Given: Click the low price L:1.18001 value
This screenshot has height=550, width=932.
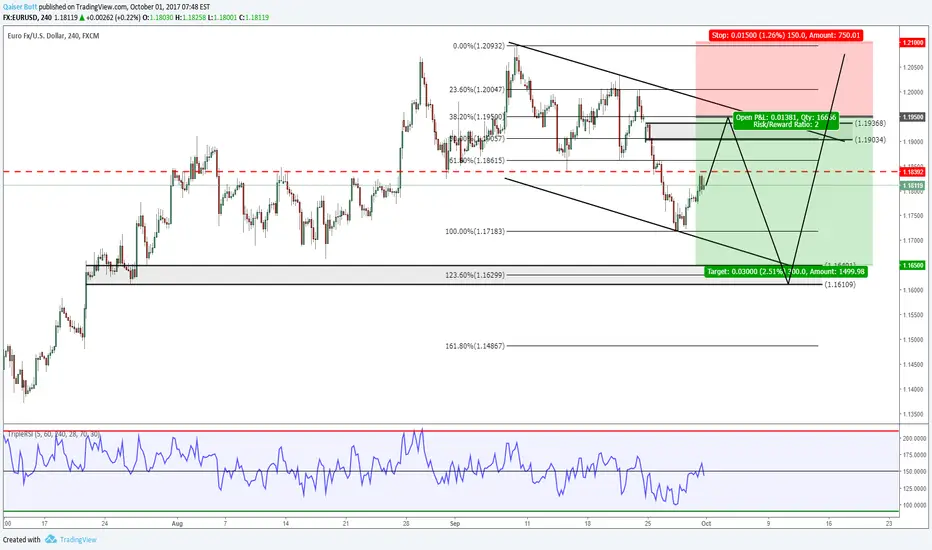Looking at the screenshot, I should tap(222, 18).
